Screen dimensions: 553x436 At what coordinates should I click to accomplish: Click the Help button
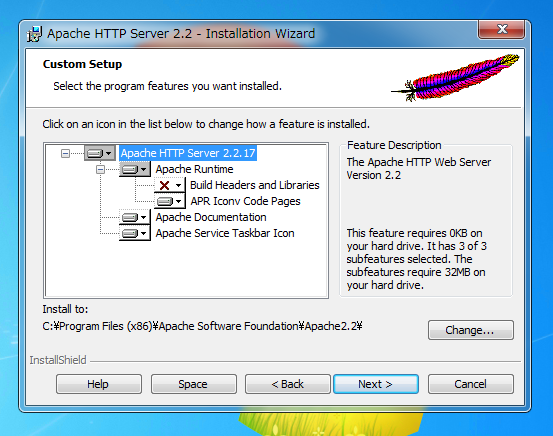tap(99, 384)
